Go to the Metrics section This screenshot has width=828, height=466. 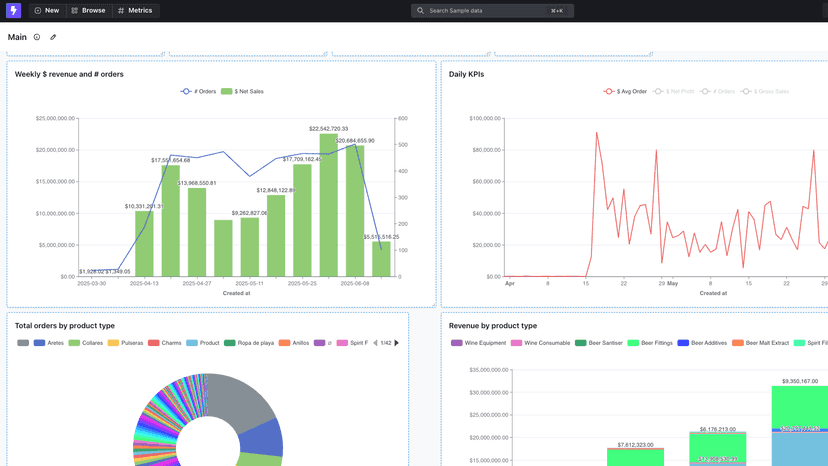pos(135,11)
